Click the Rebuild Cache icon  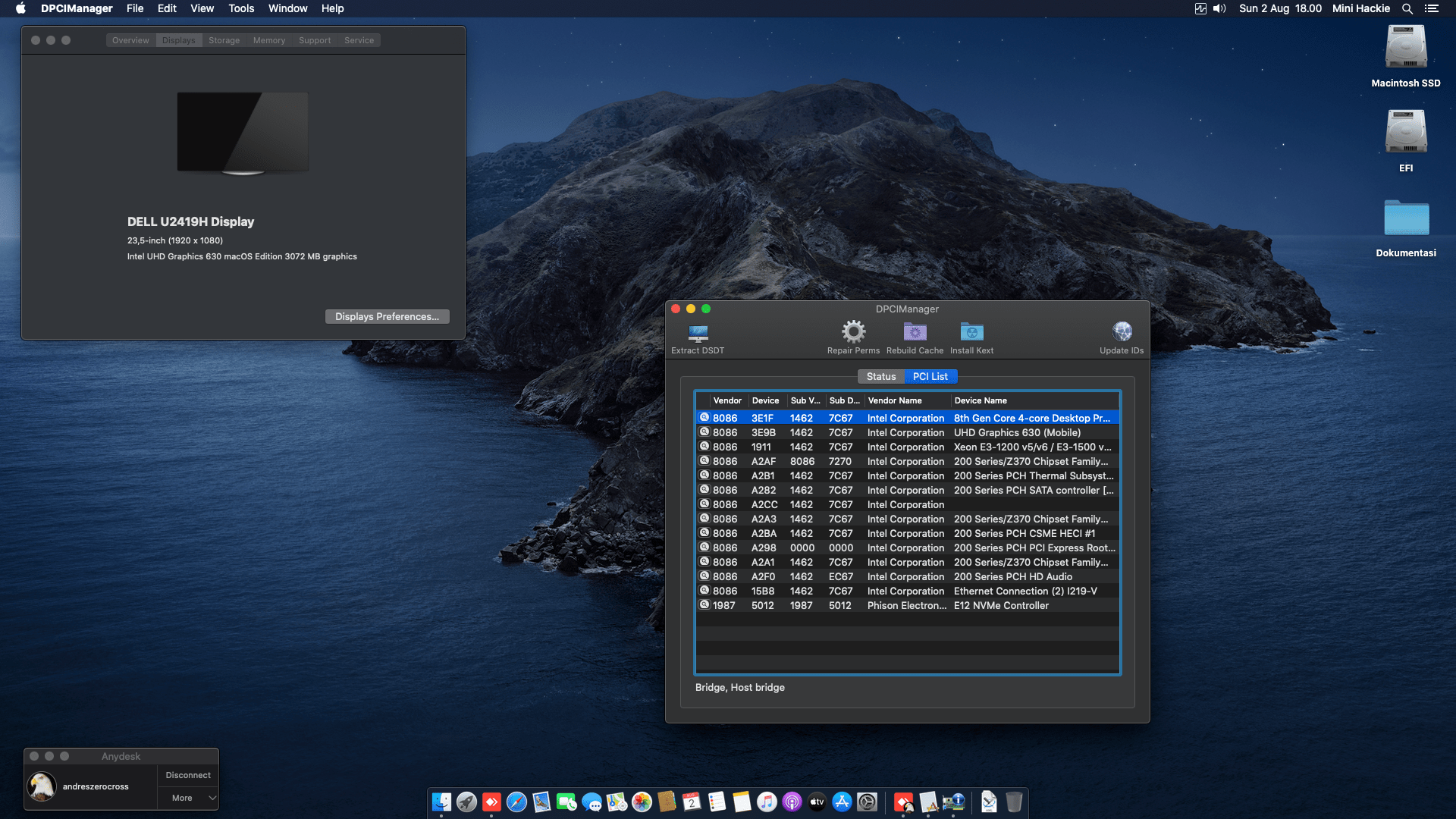click(x=915, y=332)
